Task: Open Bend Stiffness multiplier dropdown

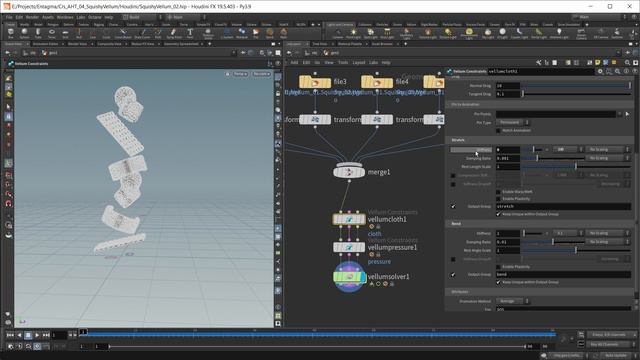Action: click(568, 233)
